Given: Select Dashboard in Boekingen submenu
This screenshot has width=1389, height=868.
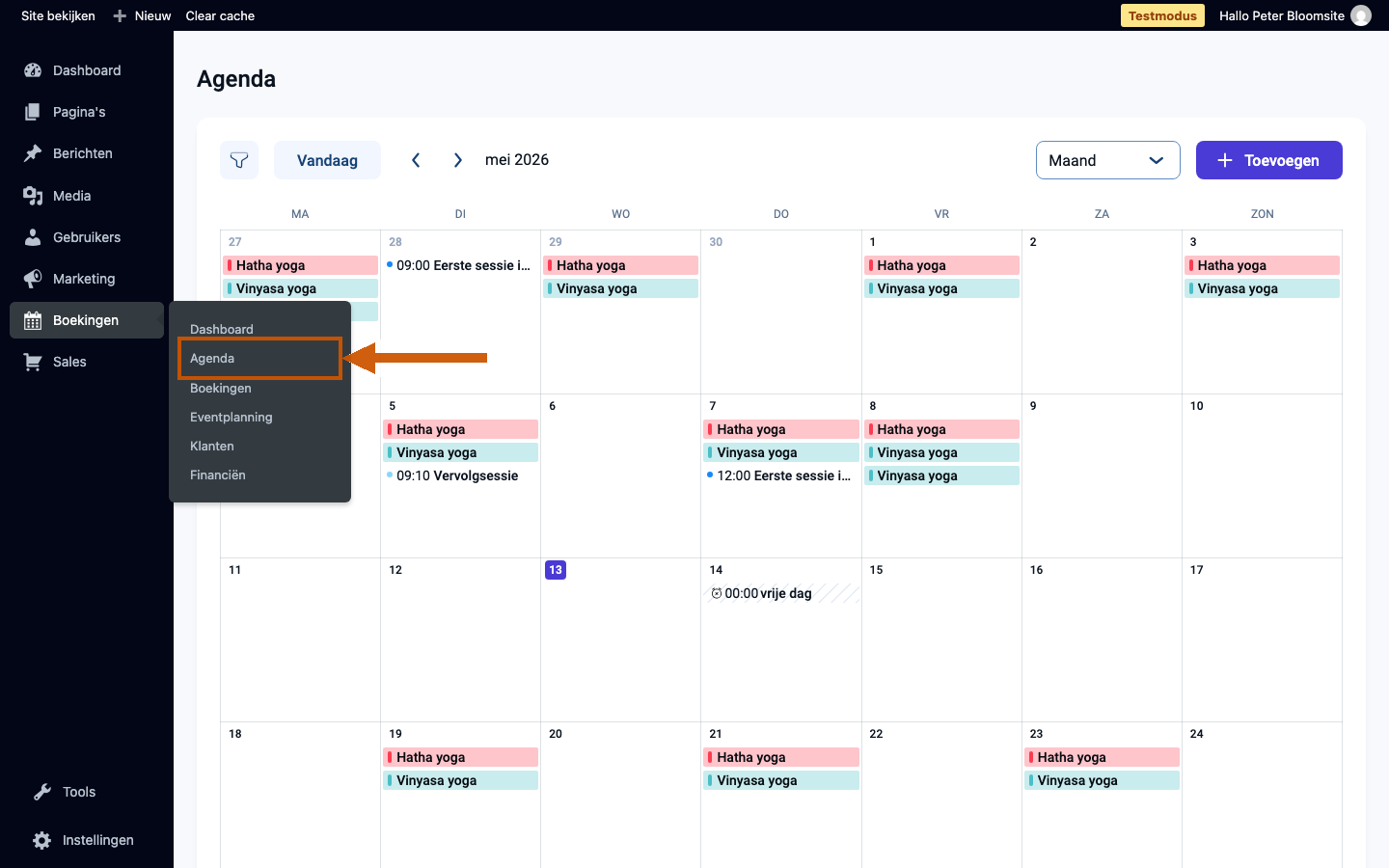Looking at the screenshot, I should [222, 329].
